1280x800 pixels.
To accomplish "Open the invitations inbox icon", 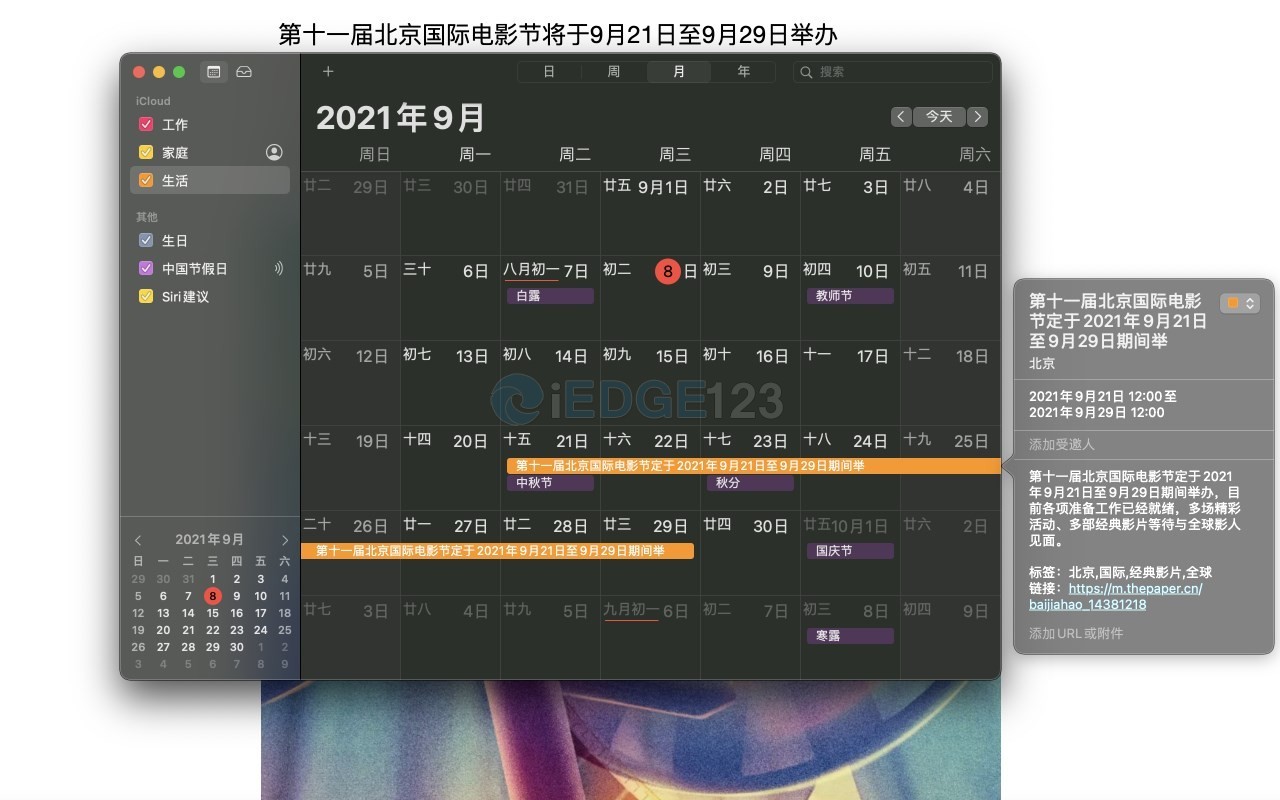I will (244, 72).
